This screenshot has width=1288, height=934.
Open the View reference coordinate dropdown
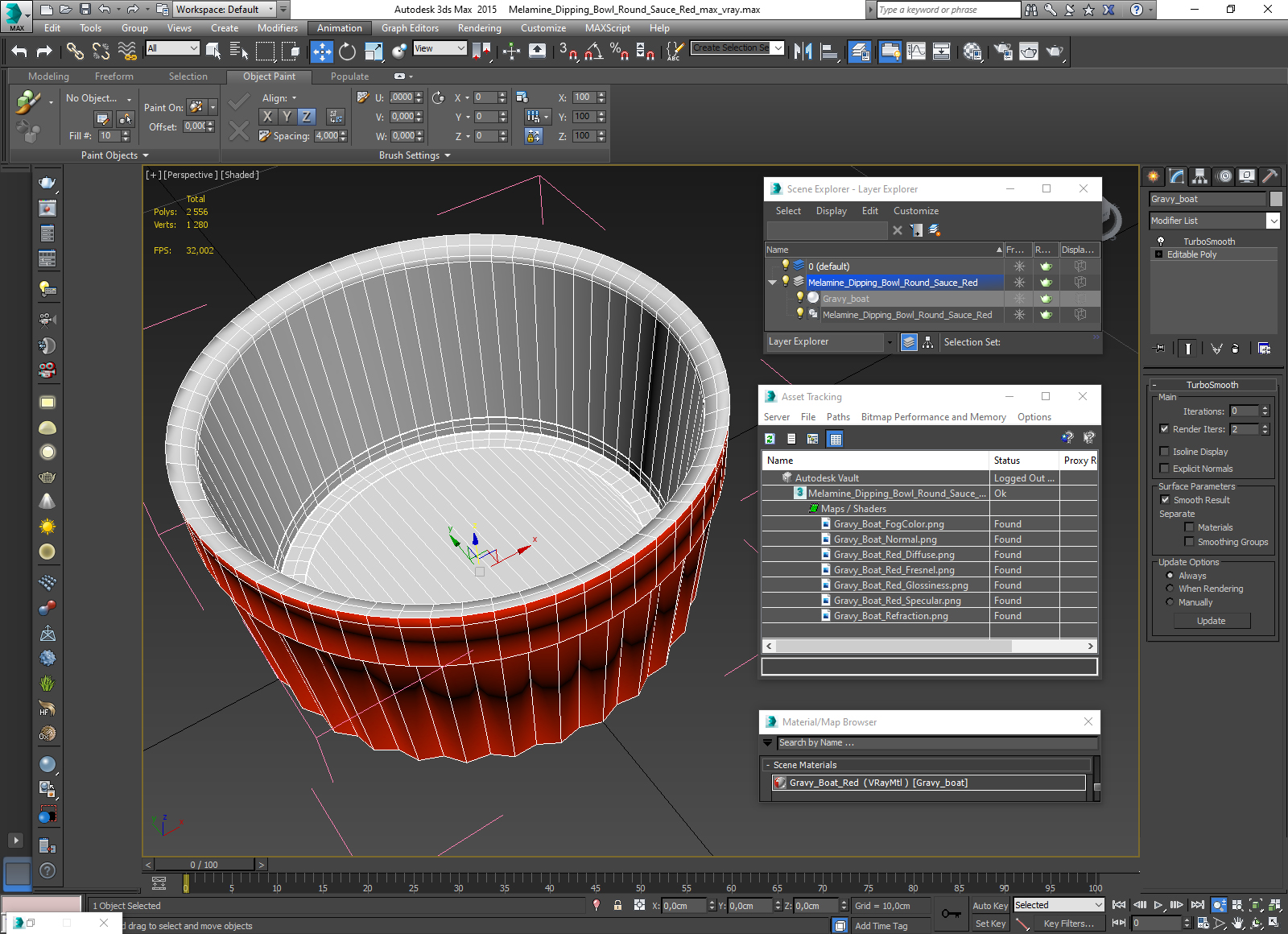click(x=440, y=48)
